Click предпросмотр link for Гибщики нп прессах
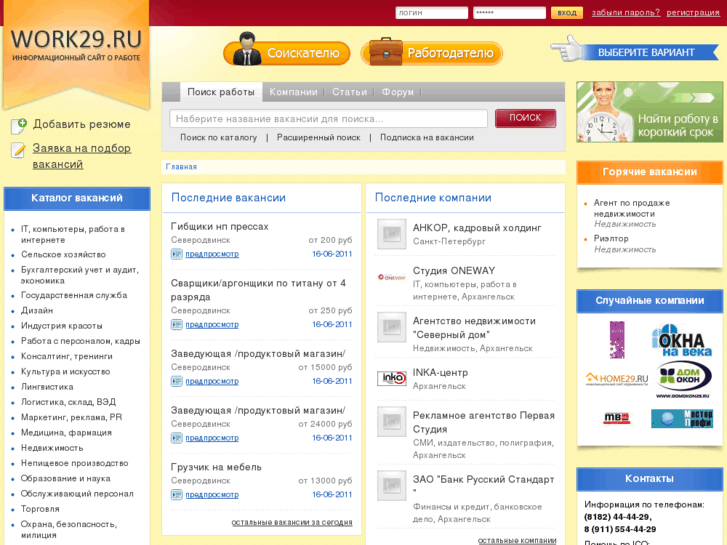Image resolution: width=727 pixels, height=545 pixels. 212,254
